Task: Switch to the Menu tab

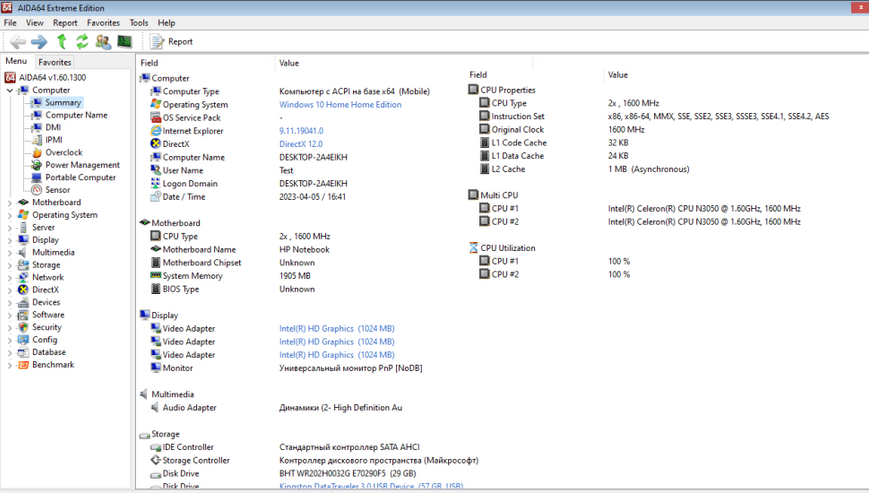Action: tap(16, 61)
